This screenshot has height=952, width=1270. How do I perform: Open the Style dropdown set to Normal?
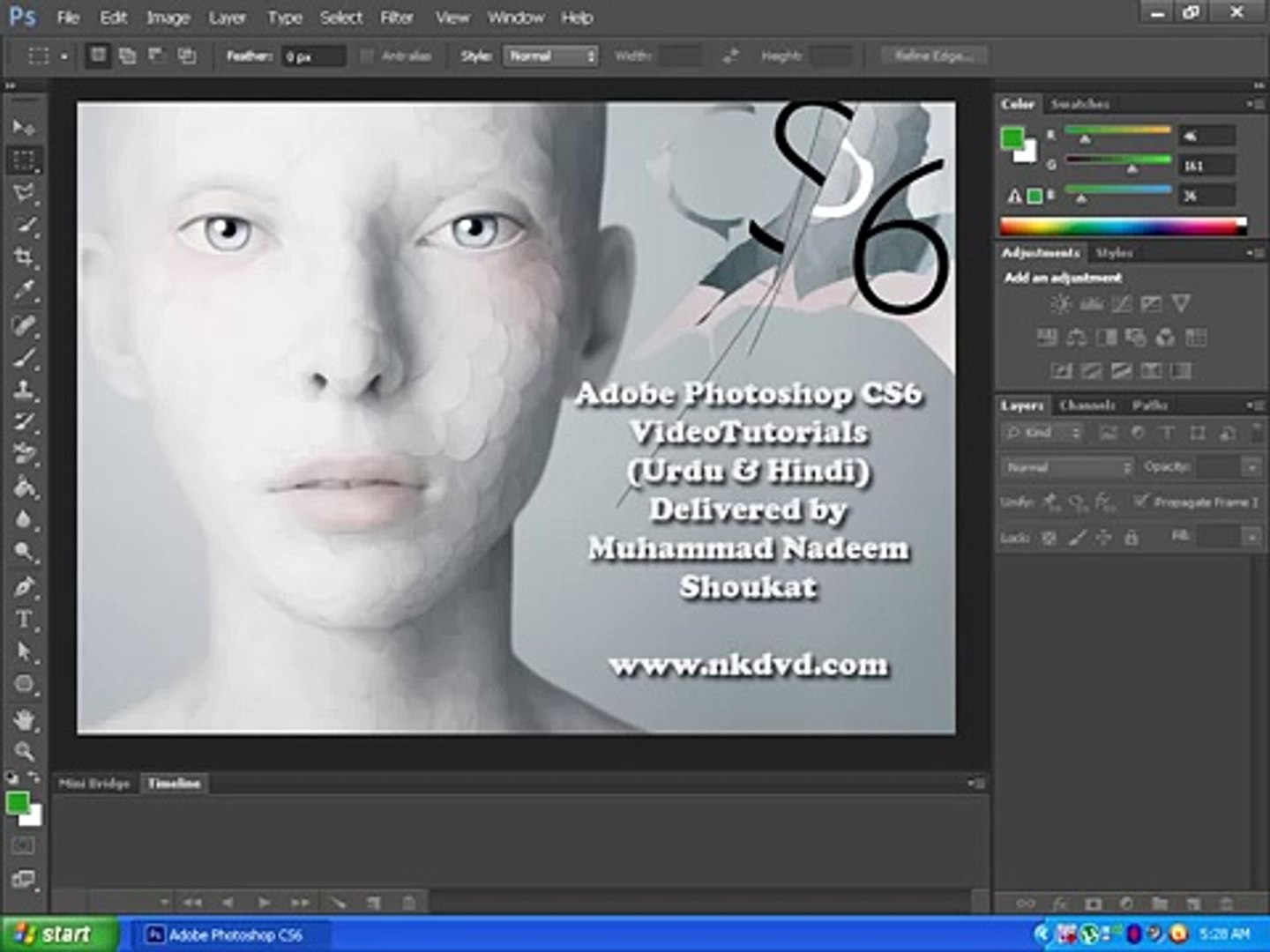click(x=551, y=56)
